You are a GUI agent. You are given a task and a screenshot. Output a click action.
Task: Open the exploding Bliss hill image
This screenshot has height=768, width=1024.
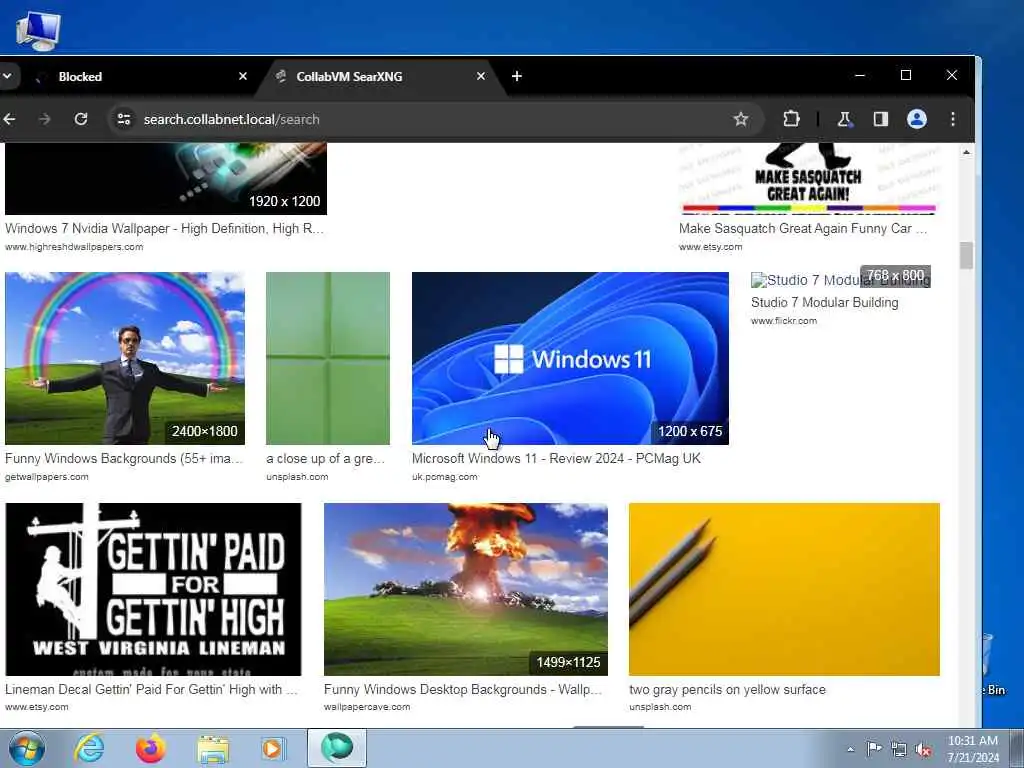[x=466, y=589]
